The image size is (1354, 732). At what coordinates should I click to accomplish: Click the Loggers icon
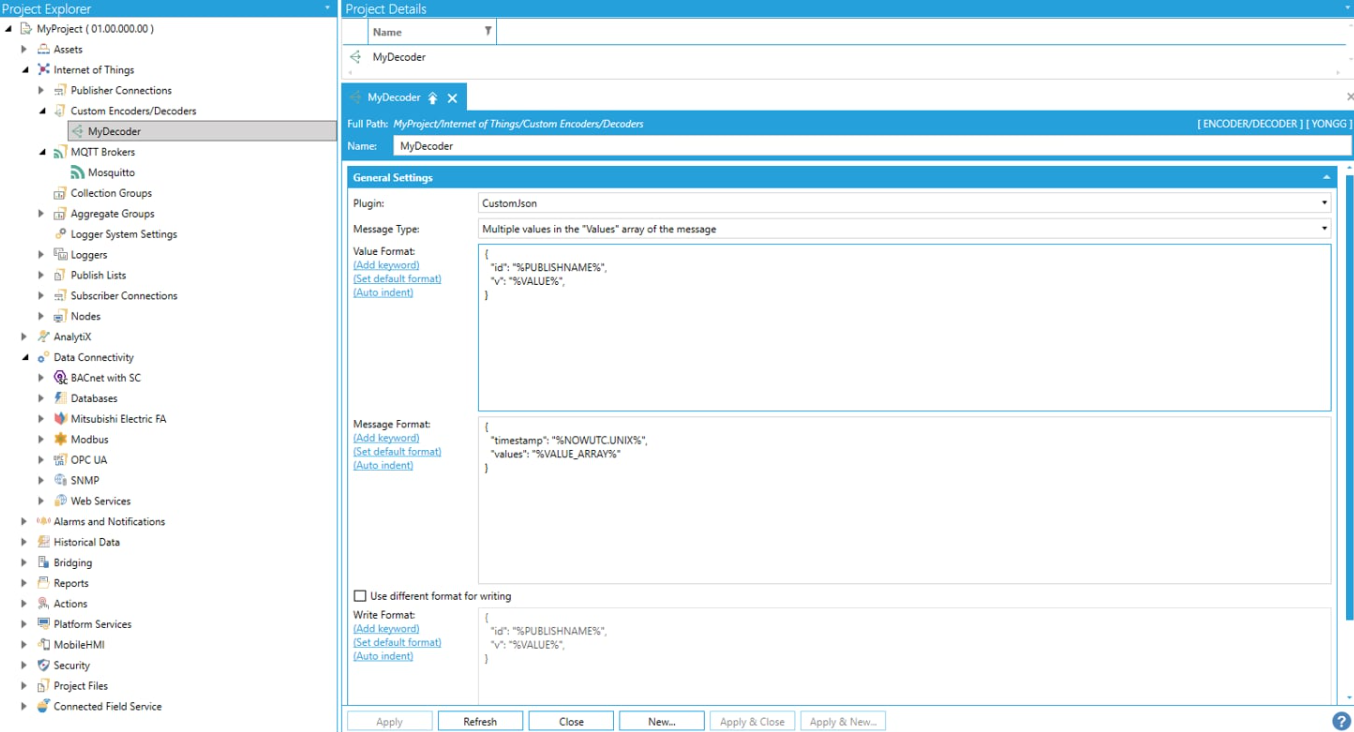[x=60, y=255]
